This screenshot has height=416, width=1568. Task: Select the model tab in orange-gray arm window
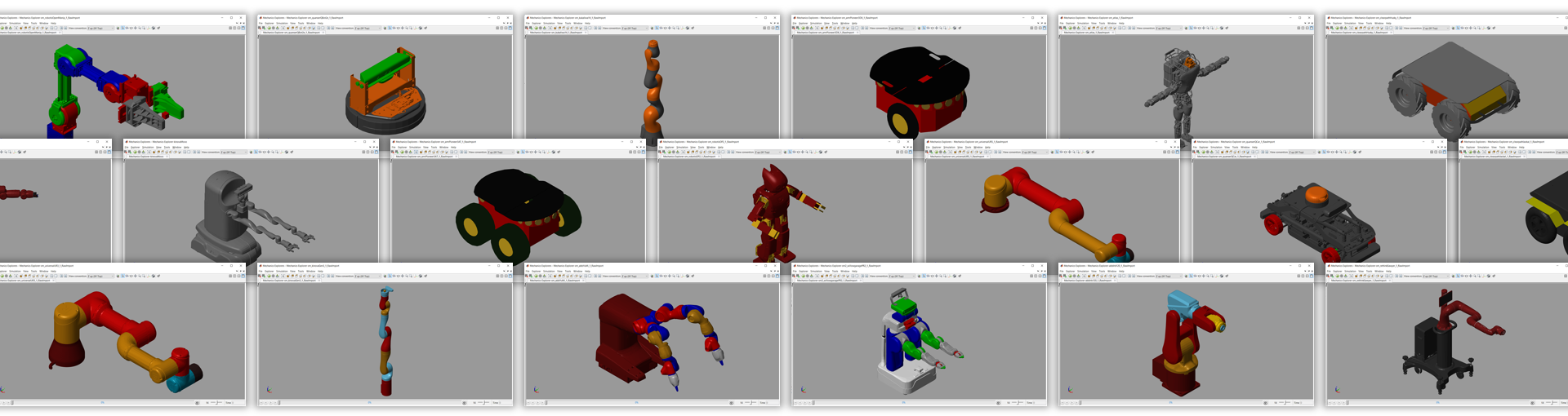click(x=559, y=33)
